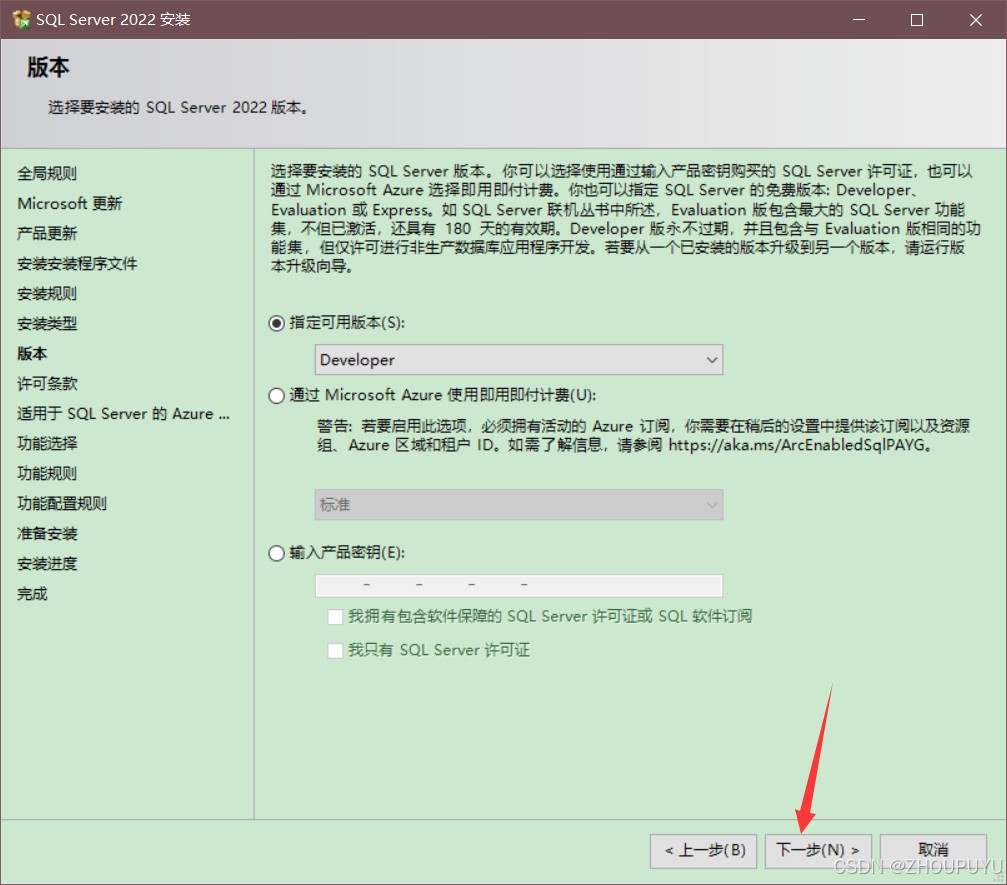Expand the 标准 Azure edition dropdown
The height and width of the screenshot is (885, 1007).
(519, 505)
